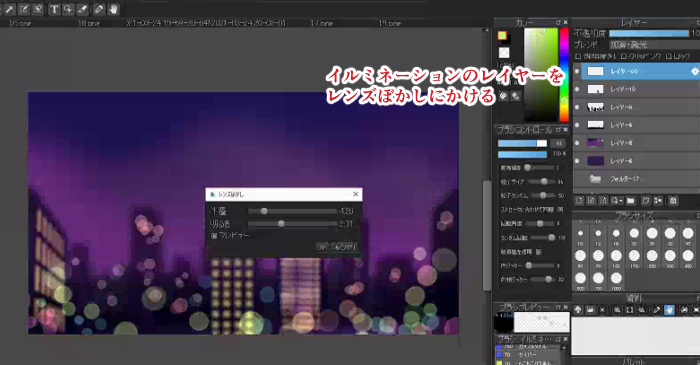
Task: Select the Hand tool in top toolbar
Action: pos(113,9)
